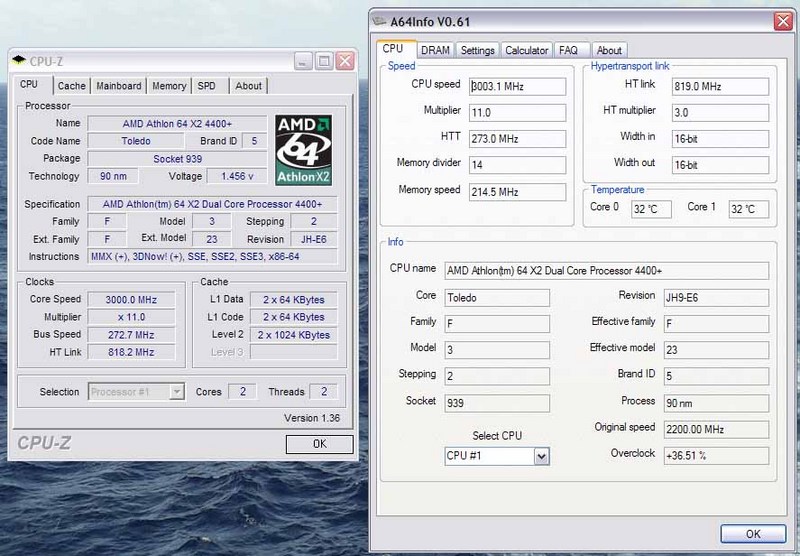
Task: Open the About tab in CPU-Z
Action: click(x=248, y=86)
